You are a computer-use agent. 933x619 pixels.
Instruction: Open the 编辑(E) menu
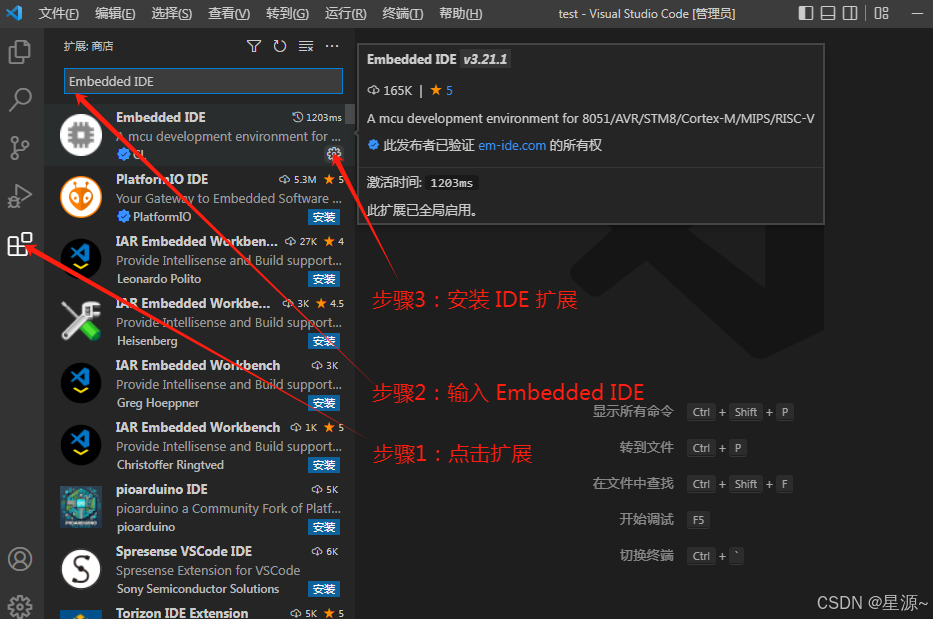pyautogui.click(x=115, y=13)
